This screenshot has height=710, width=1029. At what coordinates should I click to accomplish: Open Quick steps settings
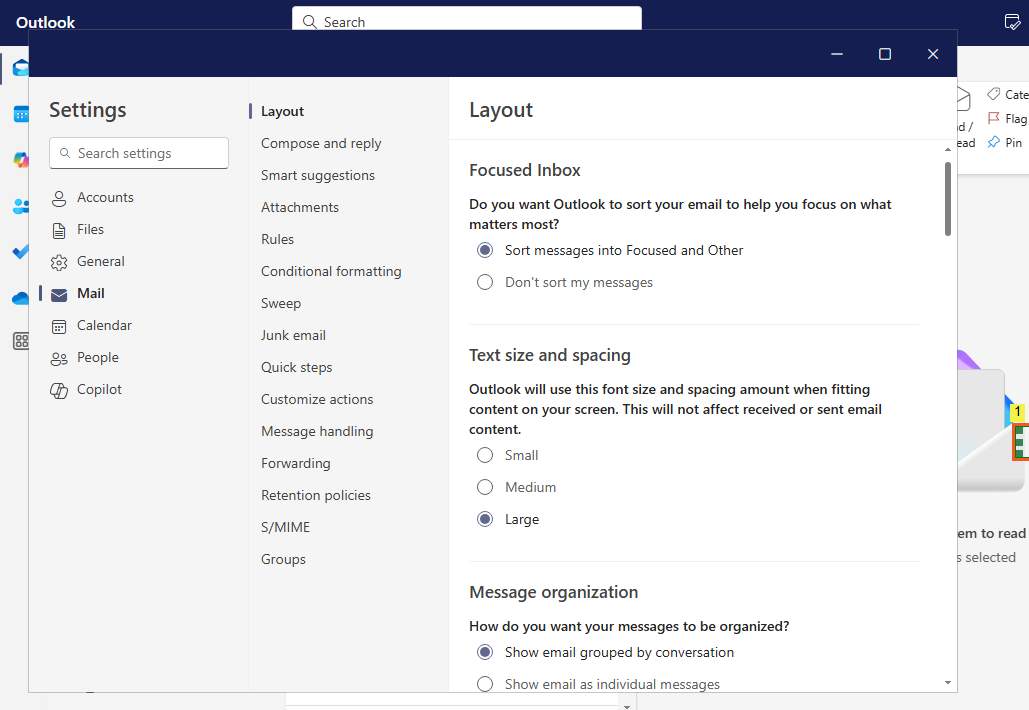[297, 367]
